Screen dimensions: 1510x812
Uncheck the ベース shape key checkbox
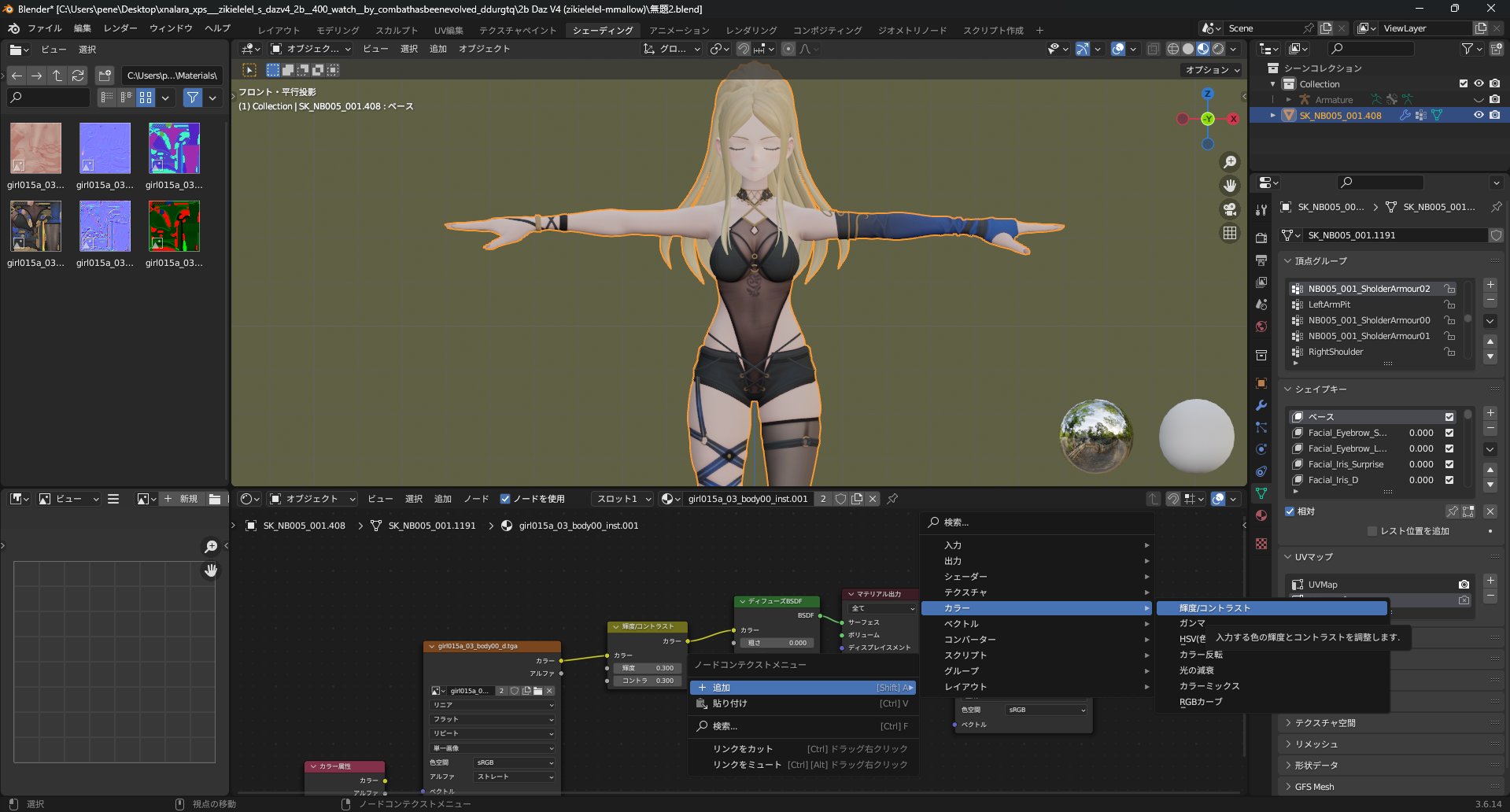[x=1449, y=417]
